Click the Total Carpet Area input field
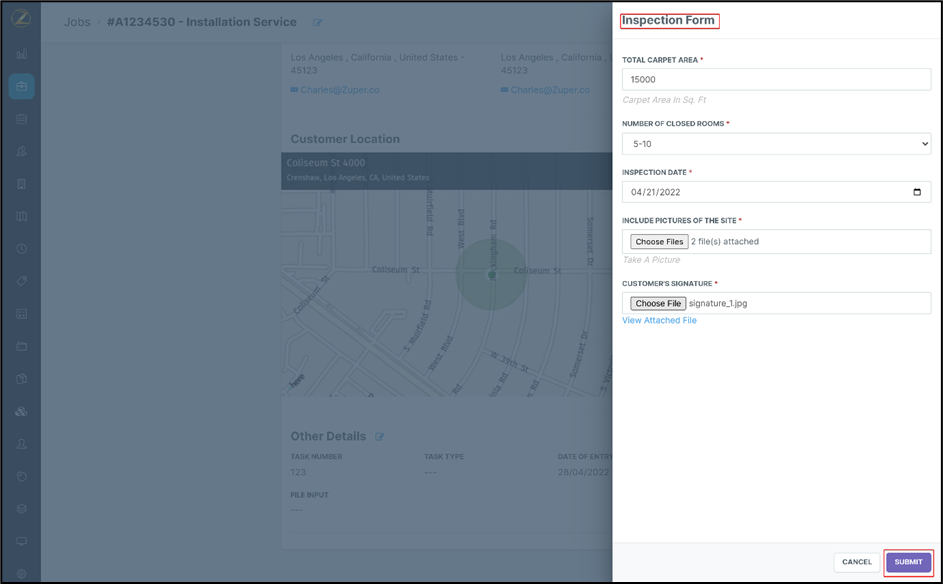The height and width of the screenshot is (584, 943). tap(776, 80)
